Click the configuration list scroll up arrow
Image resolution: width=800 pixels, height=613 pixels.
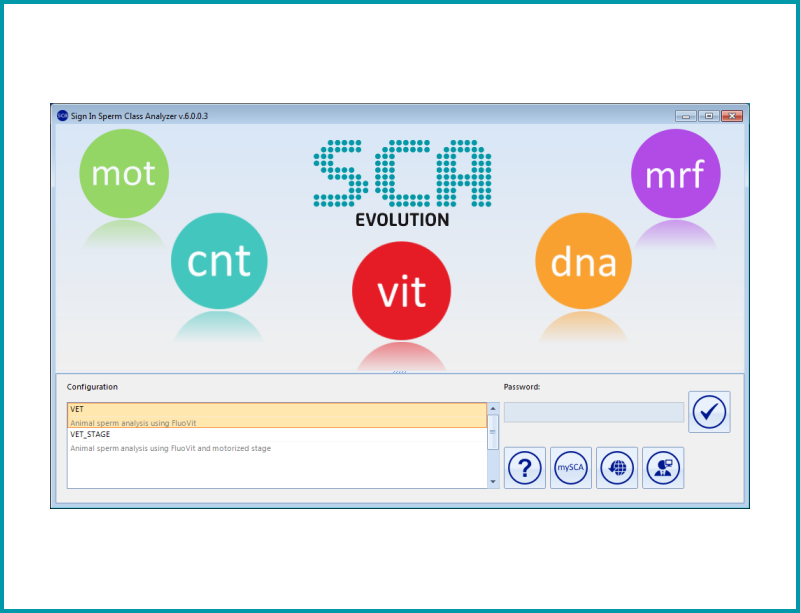click(493, 408)
